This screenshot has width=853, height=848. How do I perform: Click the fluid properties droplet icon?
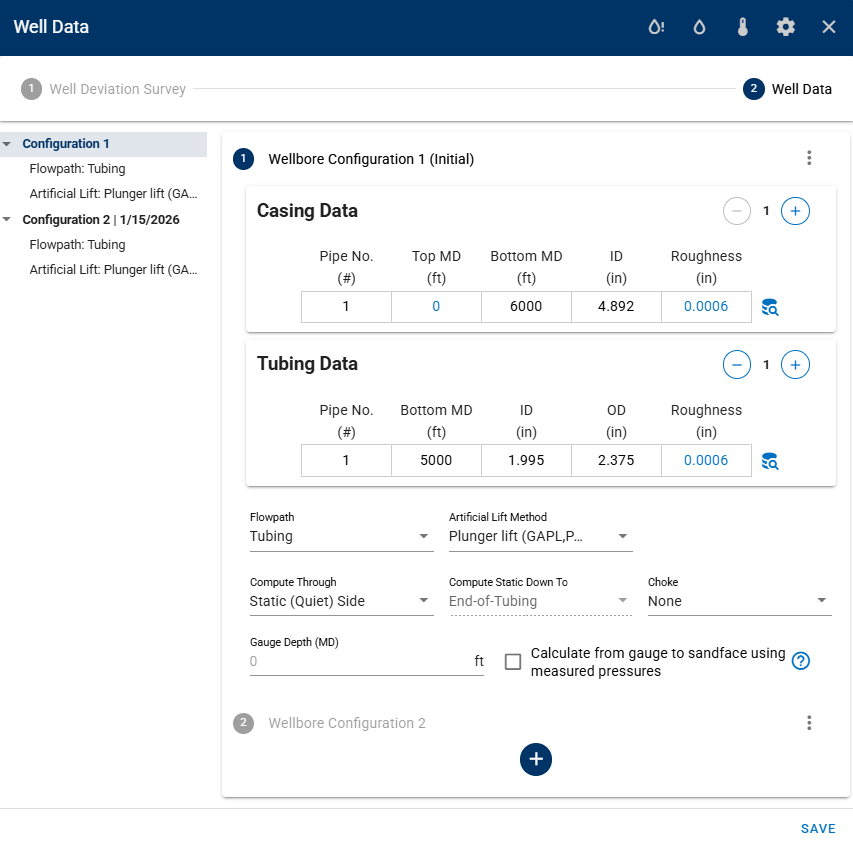(x=699, y=27)
